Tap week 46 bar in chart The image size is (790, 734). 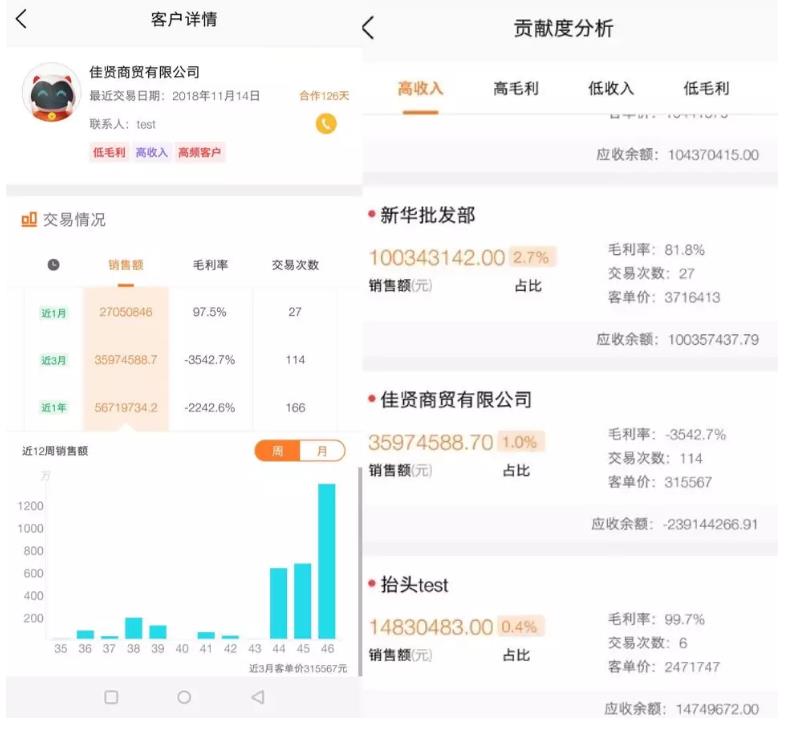[x=326, y=560]
